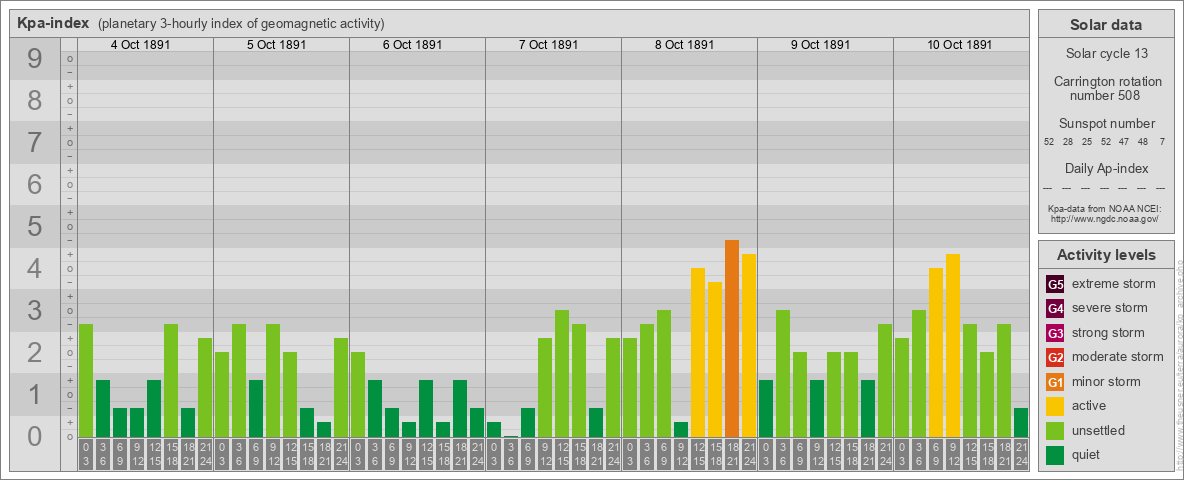Click the 'quiet' legend label

(x=1088, y=455)
